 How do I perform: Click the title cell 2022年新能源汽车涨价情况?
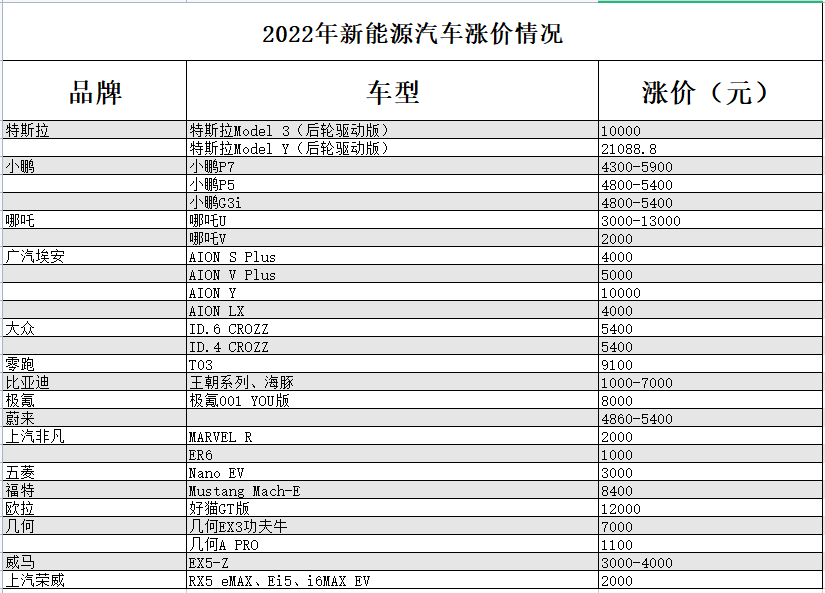tap(412, 33)
